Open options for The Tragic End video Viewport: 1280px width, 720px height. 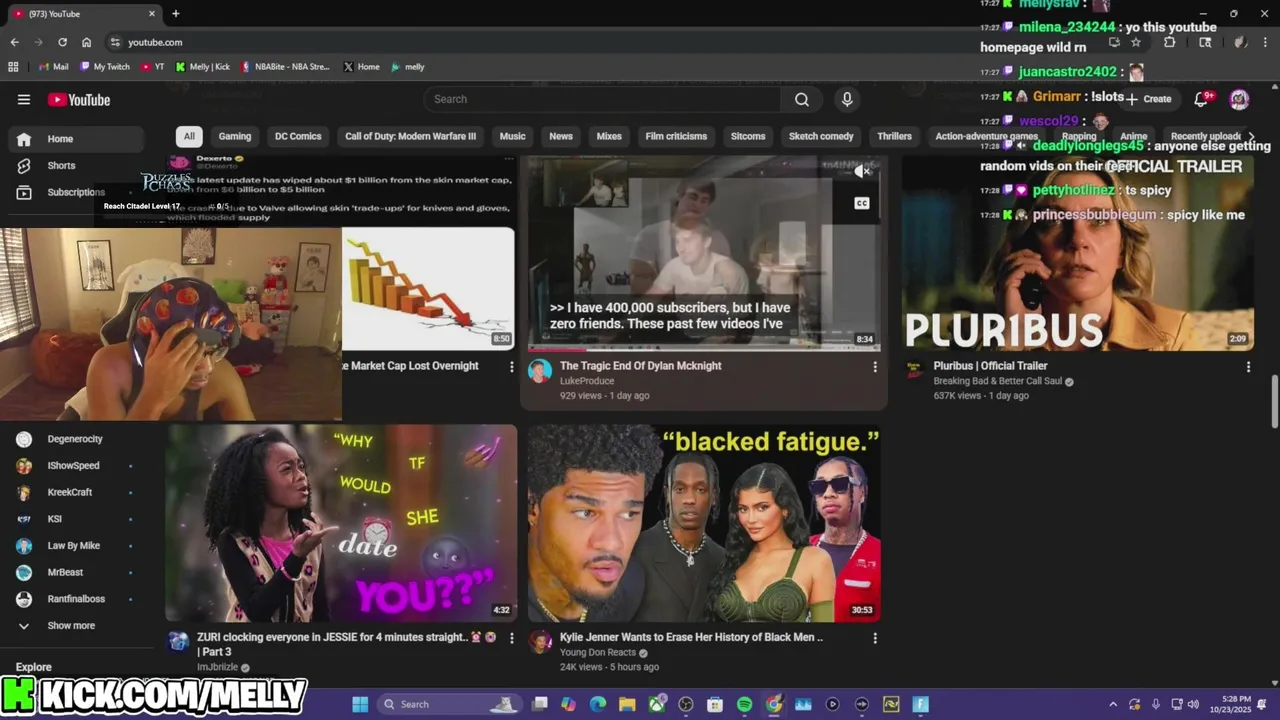pyautogui.click(x=875, y=367)
